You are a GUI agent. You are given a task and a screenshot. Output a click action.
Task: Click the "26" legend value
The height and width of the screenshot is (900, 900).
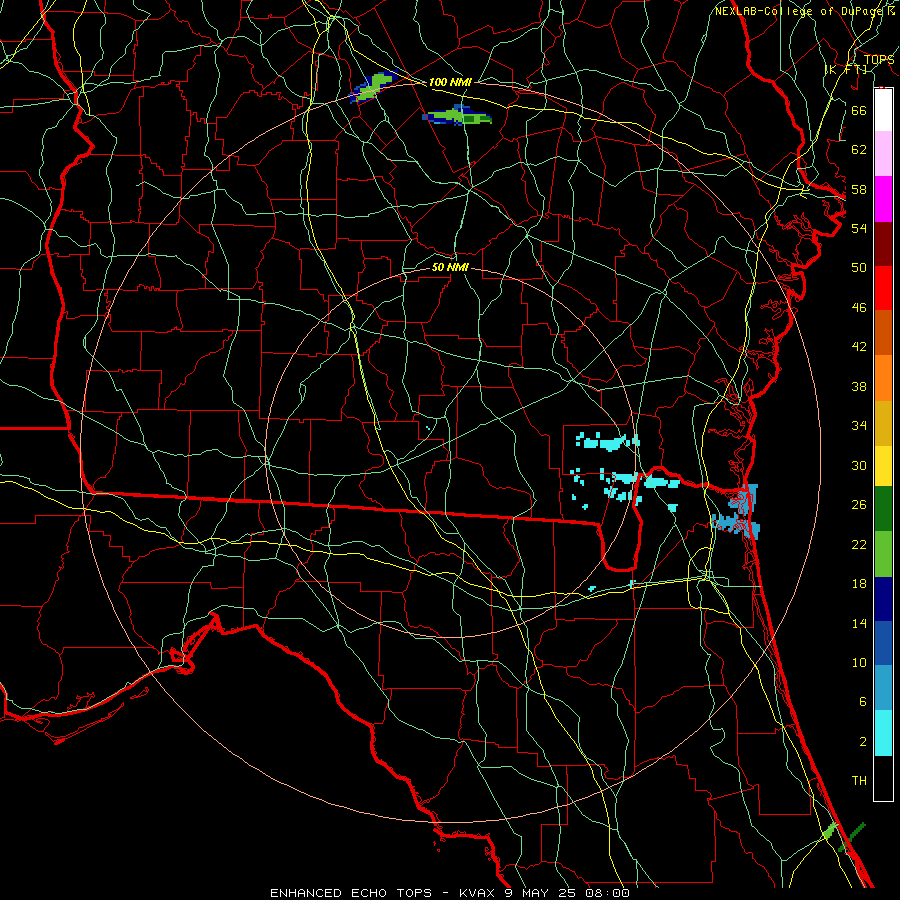pyautogui.click(x=859, y=505)
